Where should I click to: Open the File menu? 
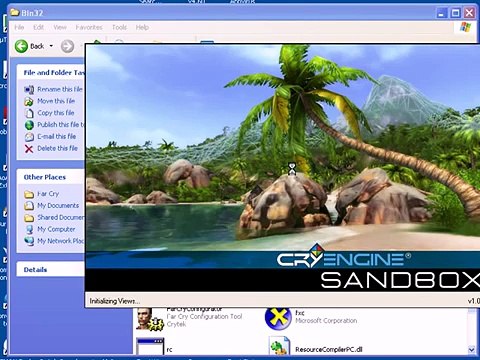point(19,27)
